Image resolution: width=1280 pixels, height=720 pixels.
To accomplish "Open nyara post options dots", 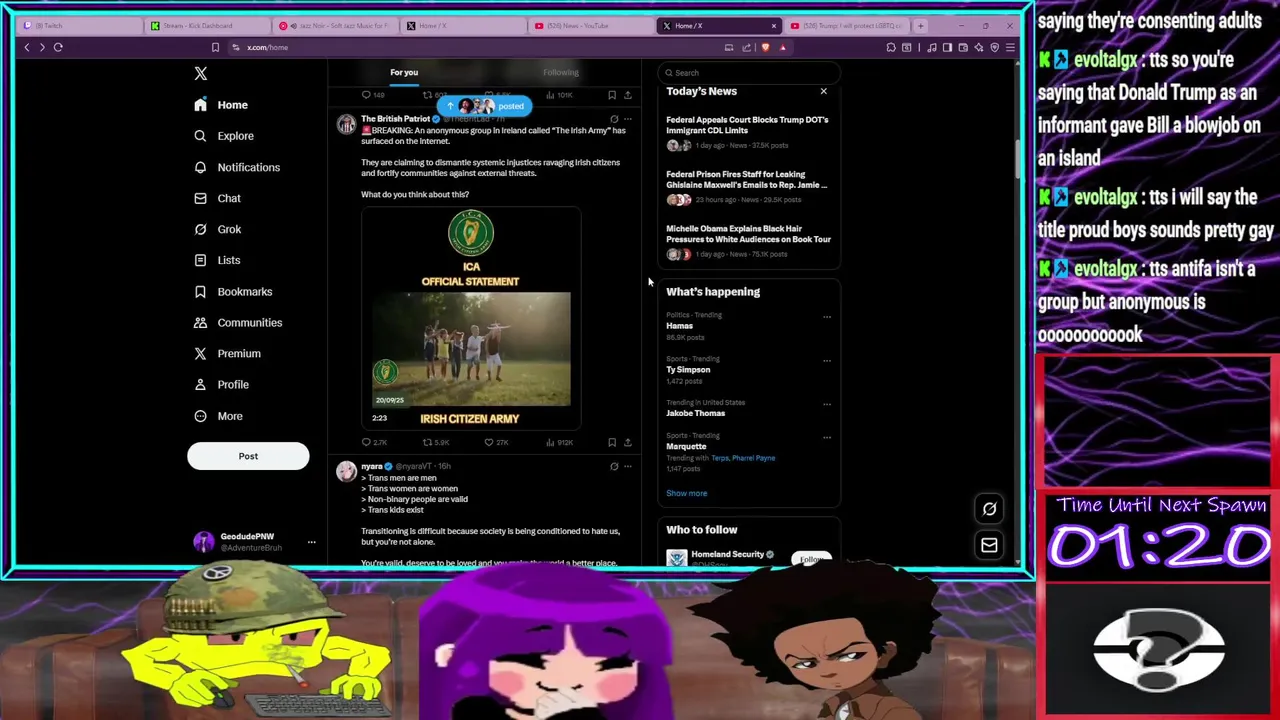I will pyautogui.click(x=628, y=466).
